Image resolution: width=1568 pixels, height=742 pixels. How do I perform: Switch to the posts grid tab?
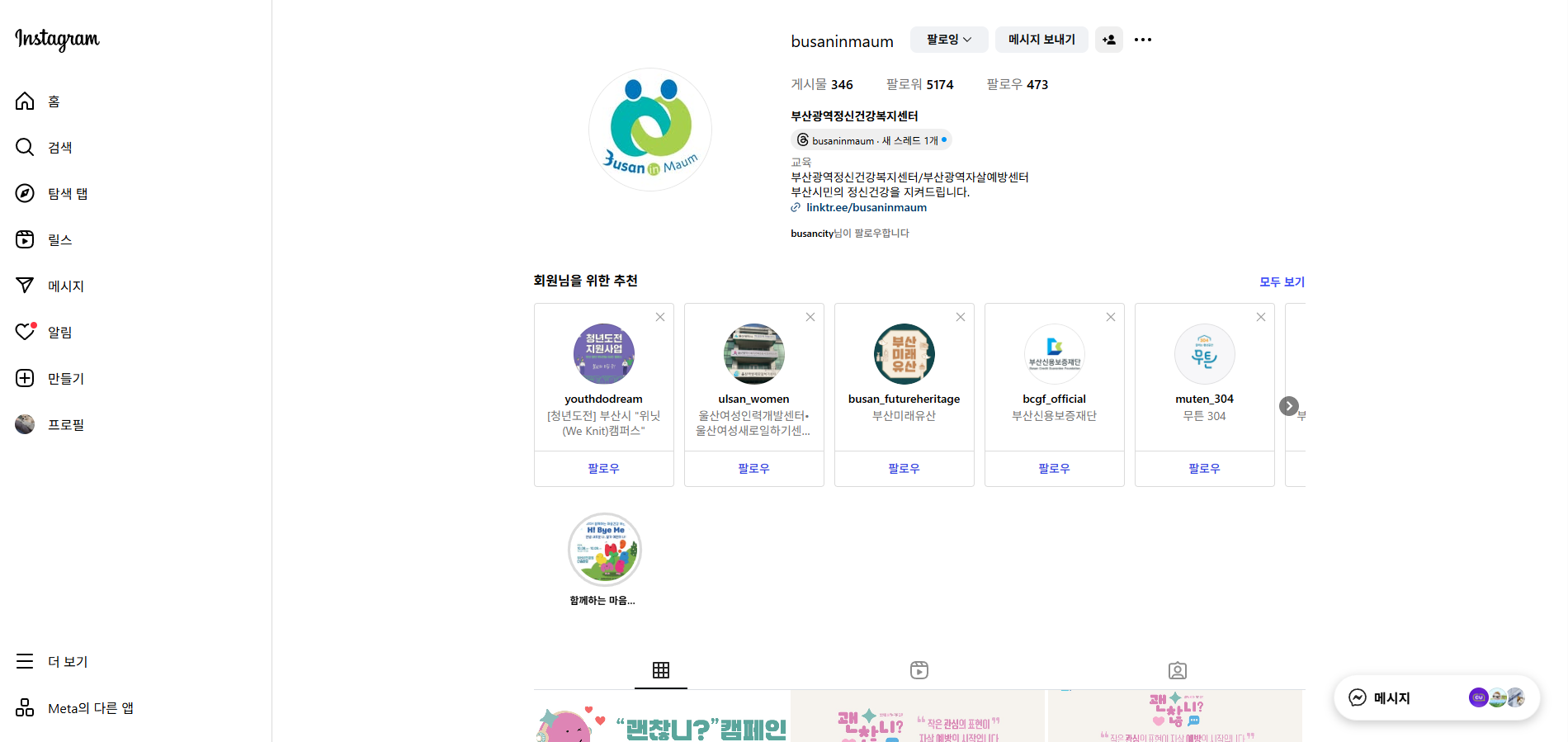(660, 670)
